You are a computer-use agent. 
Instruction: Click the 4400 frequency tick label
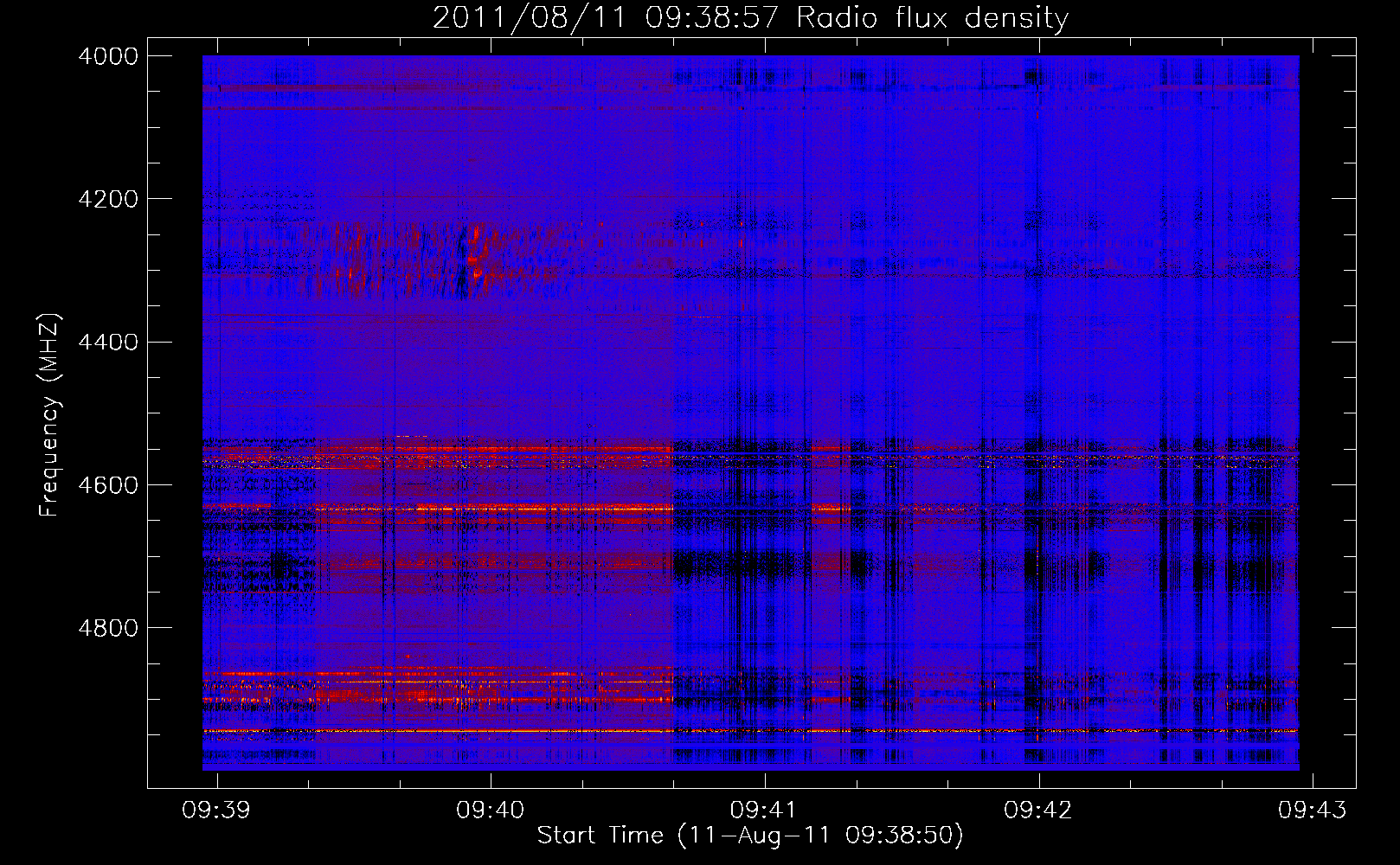point(108,343)
